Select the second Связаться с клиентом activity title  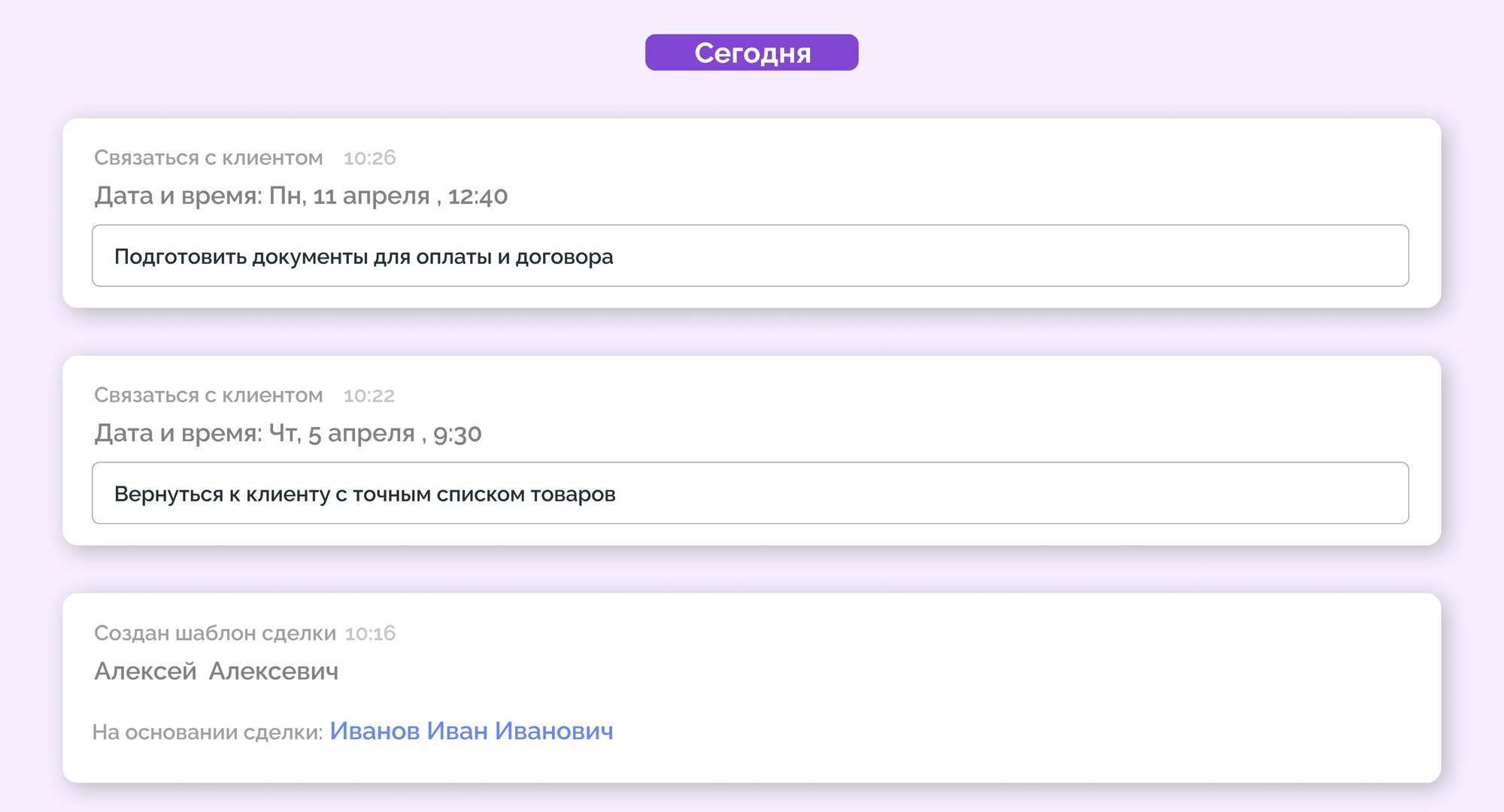(x=208, y=395)
